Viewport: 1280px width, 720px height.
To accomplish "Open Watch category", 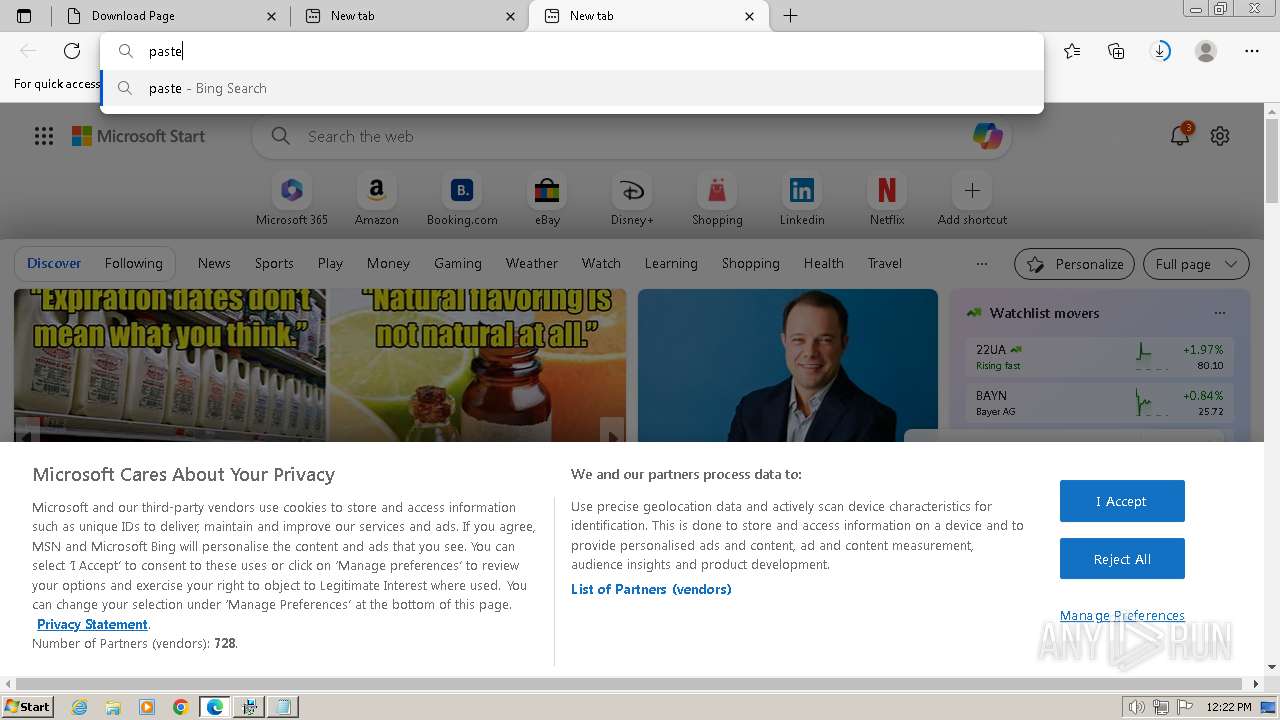I will pyautogui.click(x=601, y=264).
